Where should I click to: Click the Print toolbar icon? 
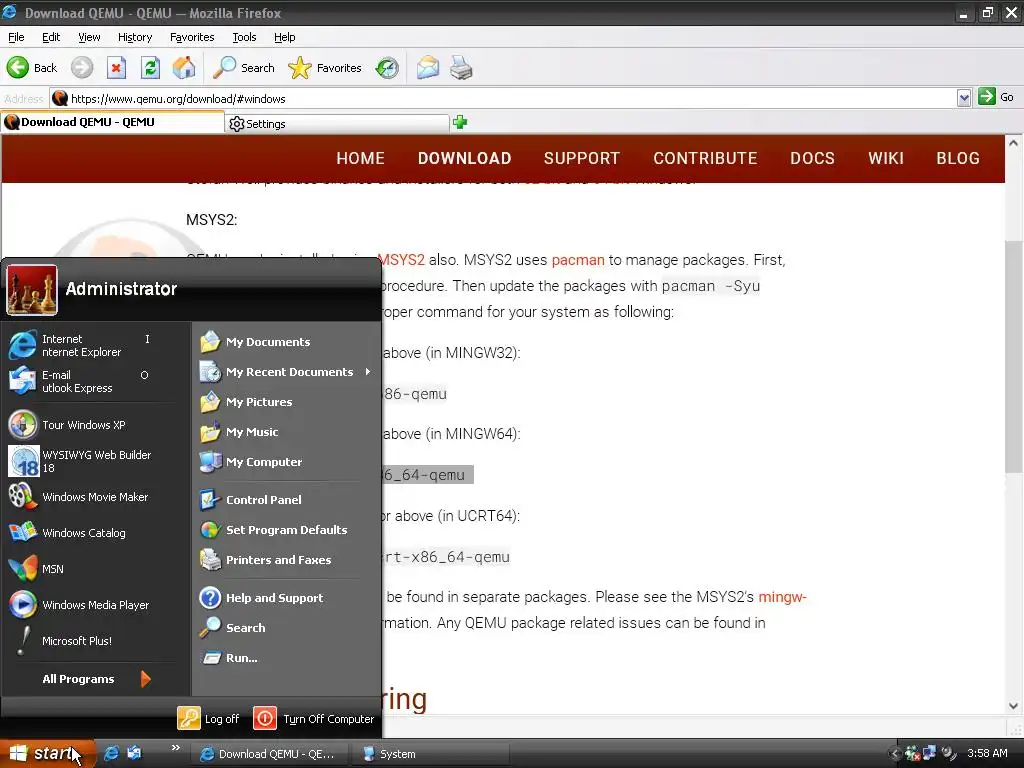[x=461, y=67]
